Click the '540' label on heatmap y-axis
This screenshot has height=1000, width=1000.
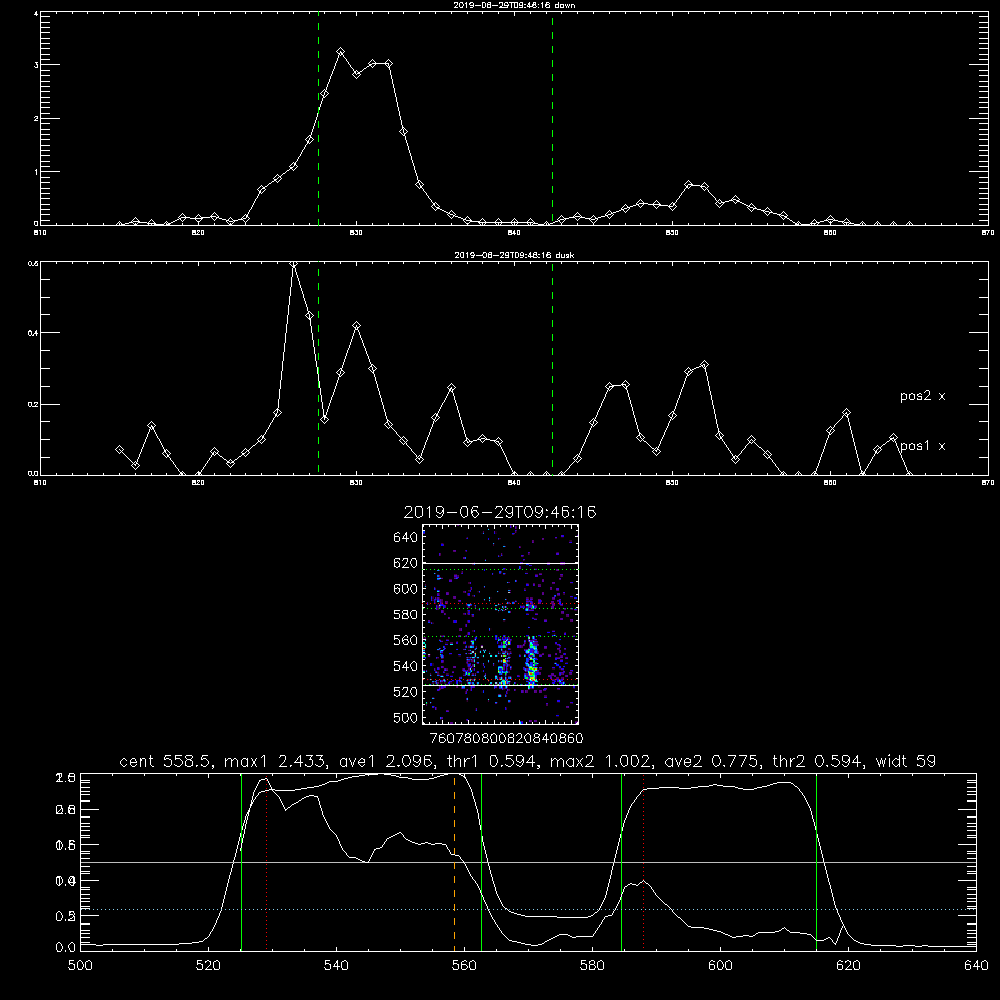pos(406,666)
